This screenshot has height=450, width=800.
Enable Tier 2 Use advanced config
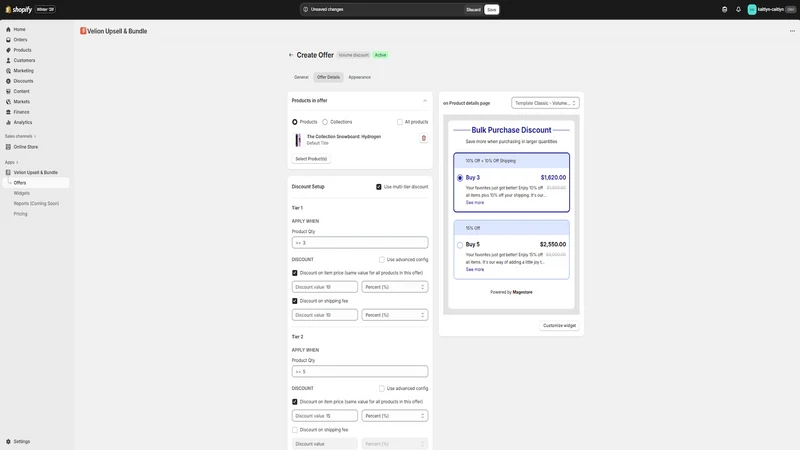pyautogui.click(x=382, y=388)
